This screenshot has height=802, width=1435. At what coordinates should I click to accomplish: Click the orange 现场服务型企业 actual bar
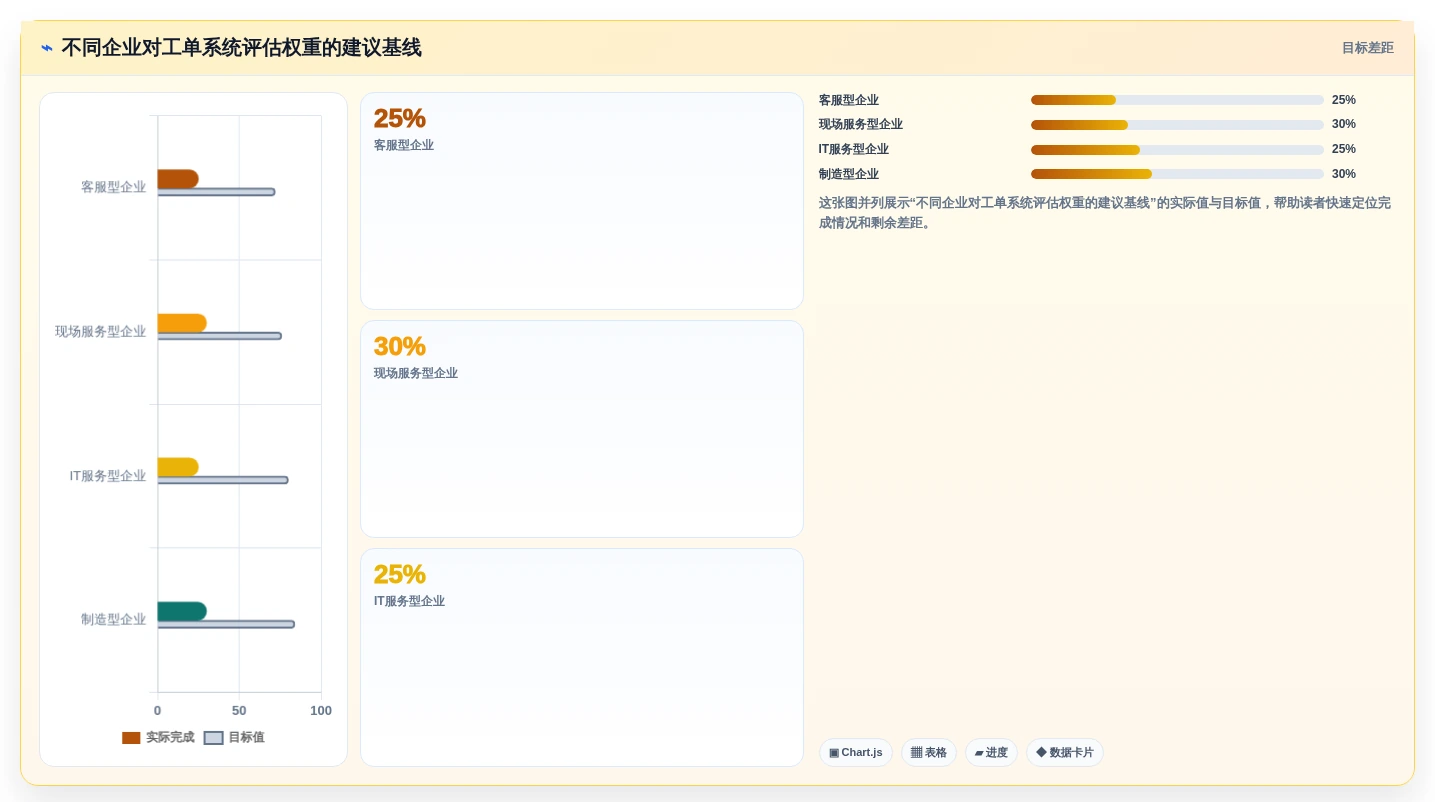click(x=182, y=323)
